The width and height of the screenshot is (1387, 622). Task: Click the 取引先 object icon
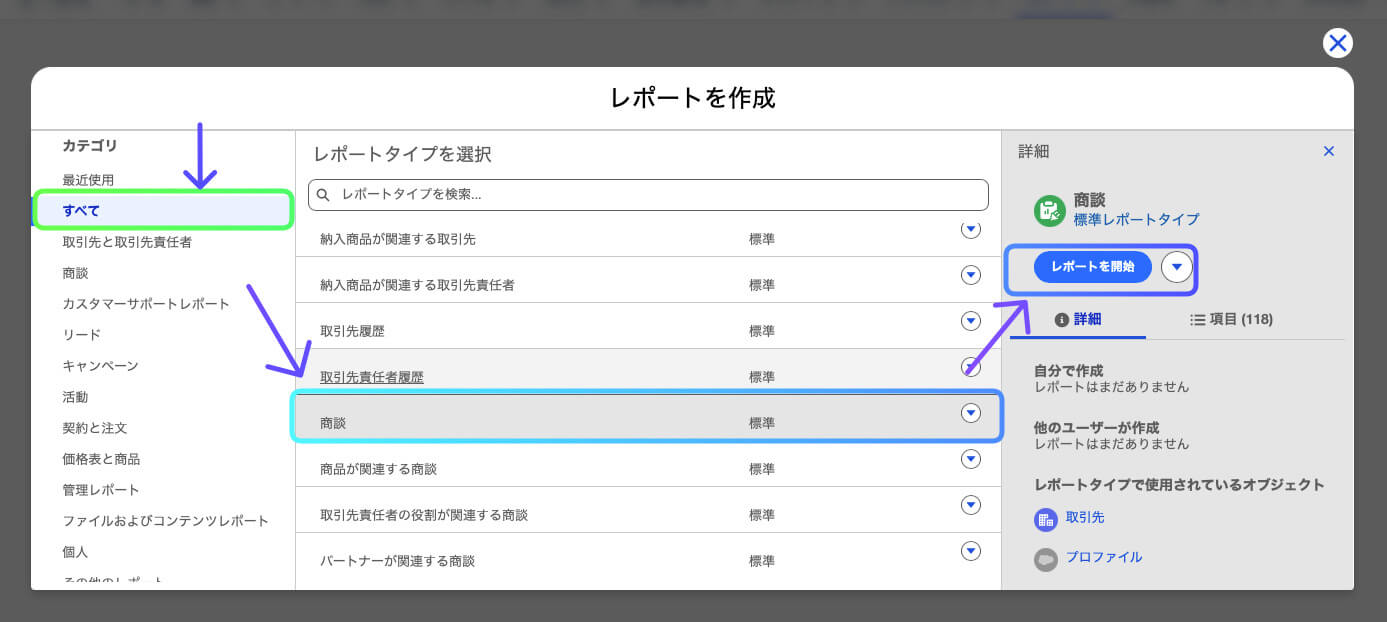[x=1046, y=519]
